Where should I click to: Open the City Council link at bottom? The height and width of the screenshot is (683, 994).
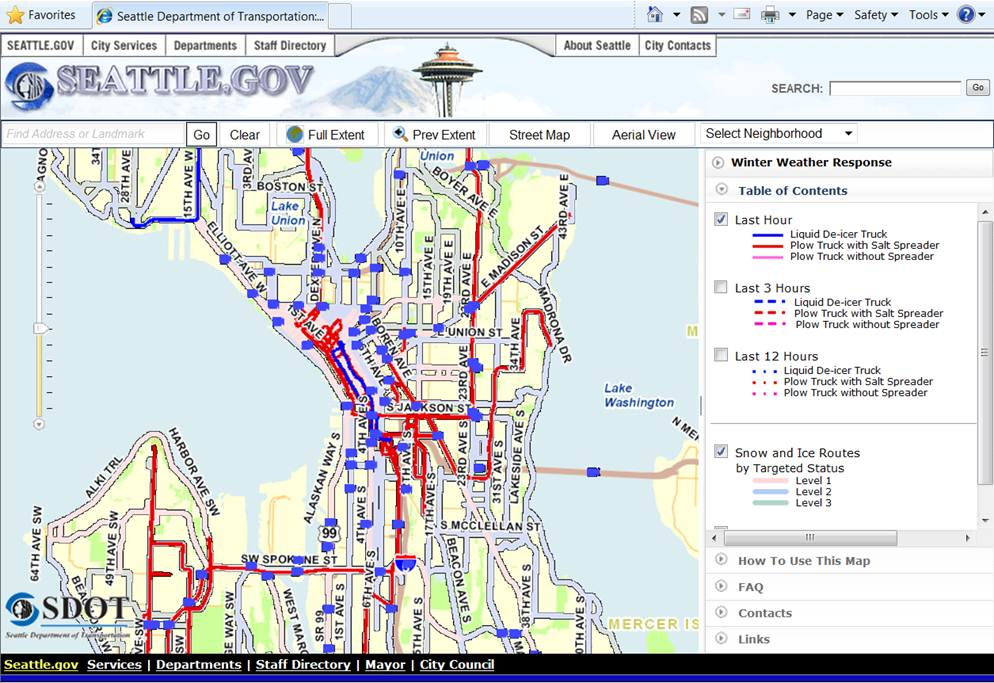[x=456, y=665]
